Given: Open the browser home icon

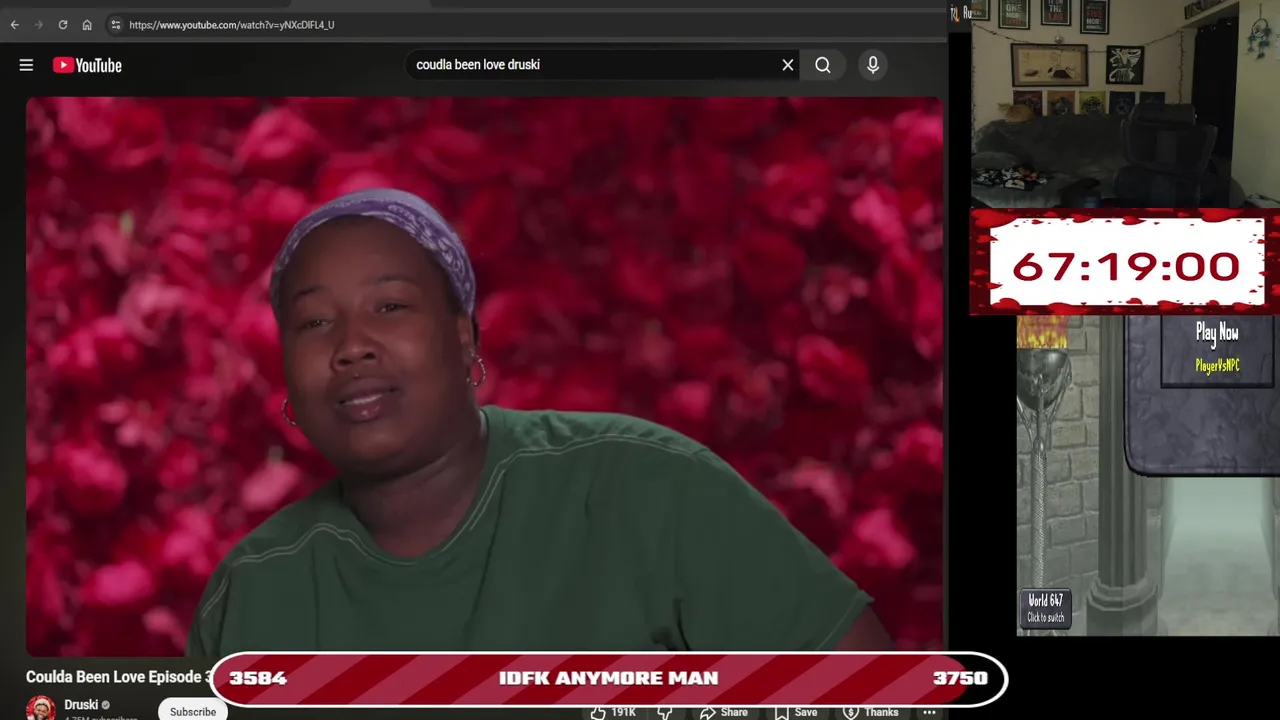Looking at the screenshot, I should (x=87, y=25).
